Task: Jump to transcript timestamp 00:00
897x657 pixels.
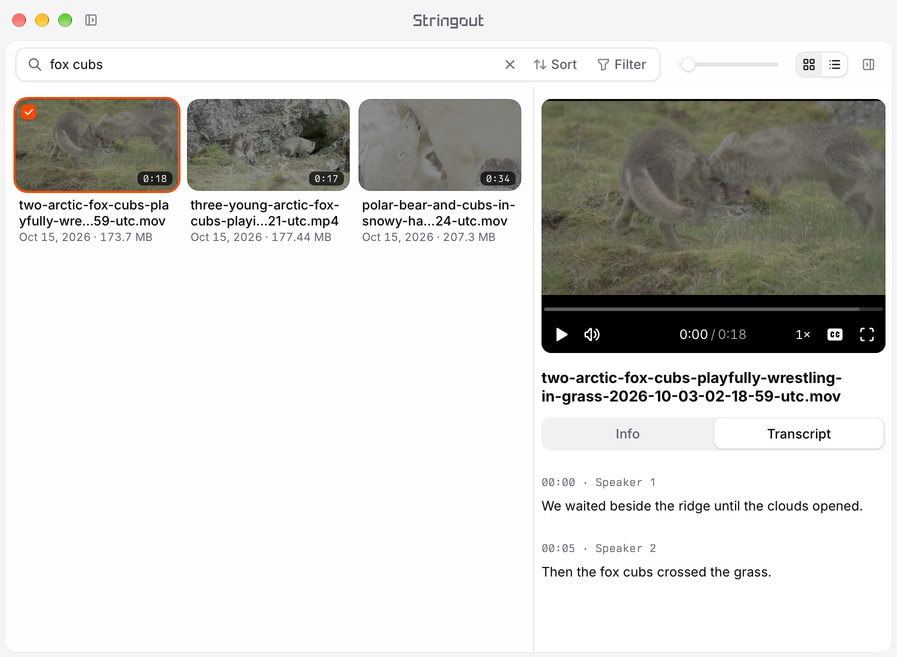Action: click(558, 482)
